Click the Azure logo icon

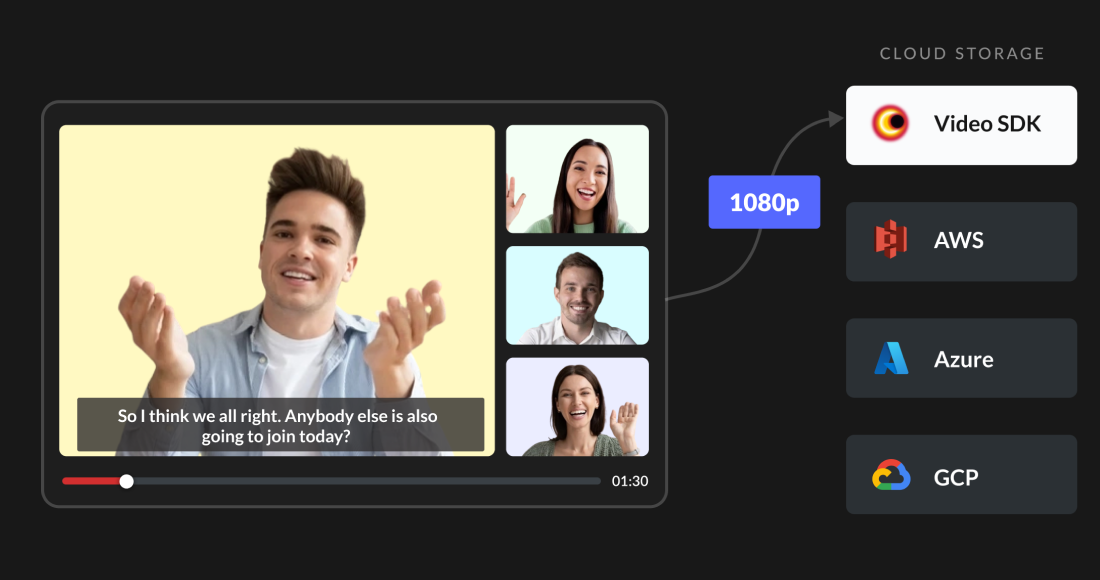(x=888, y=358)
